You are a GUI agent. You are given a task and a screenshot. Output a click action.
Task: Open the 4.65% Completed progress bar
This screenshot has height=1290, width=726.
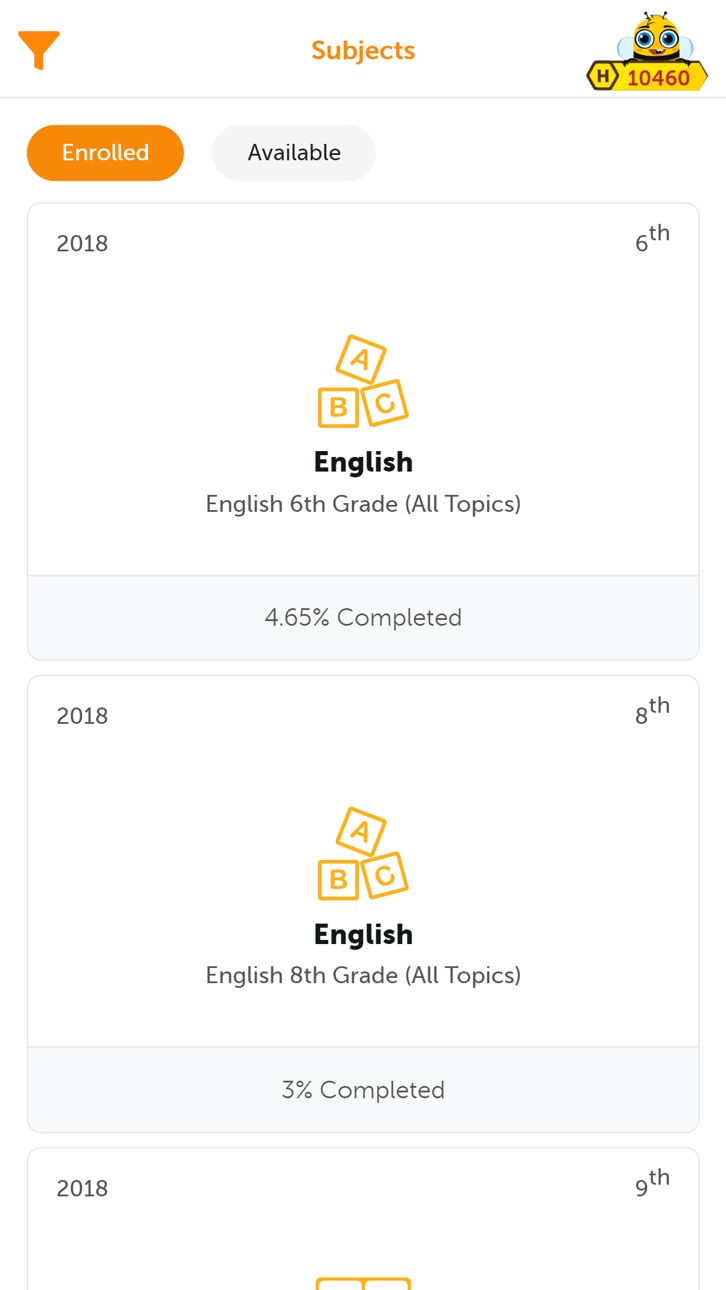[363, 618]
